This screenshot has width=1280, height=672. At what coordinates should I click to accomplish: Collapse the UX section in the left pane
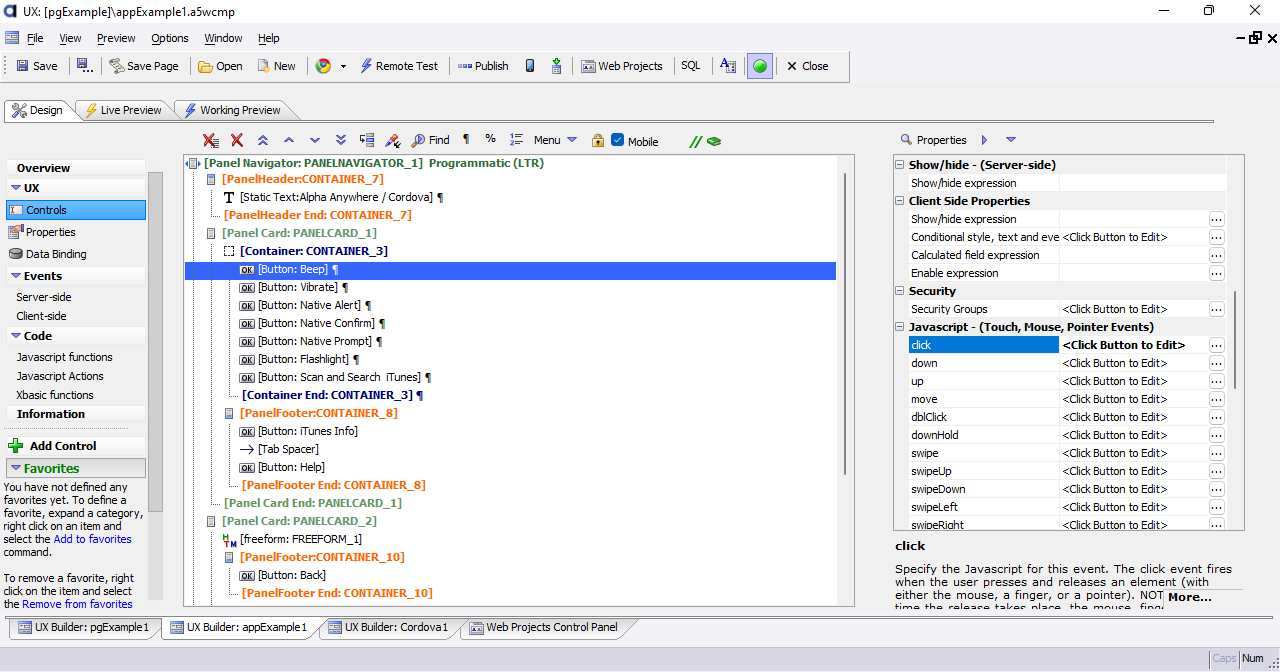pos(16,188)
